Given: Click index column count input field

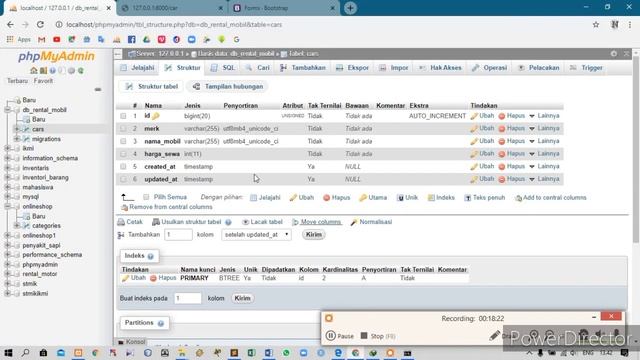Looking at the screenshot, I should point(188,298).
